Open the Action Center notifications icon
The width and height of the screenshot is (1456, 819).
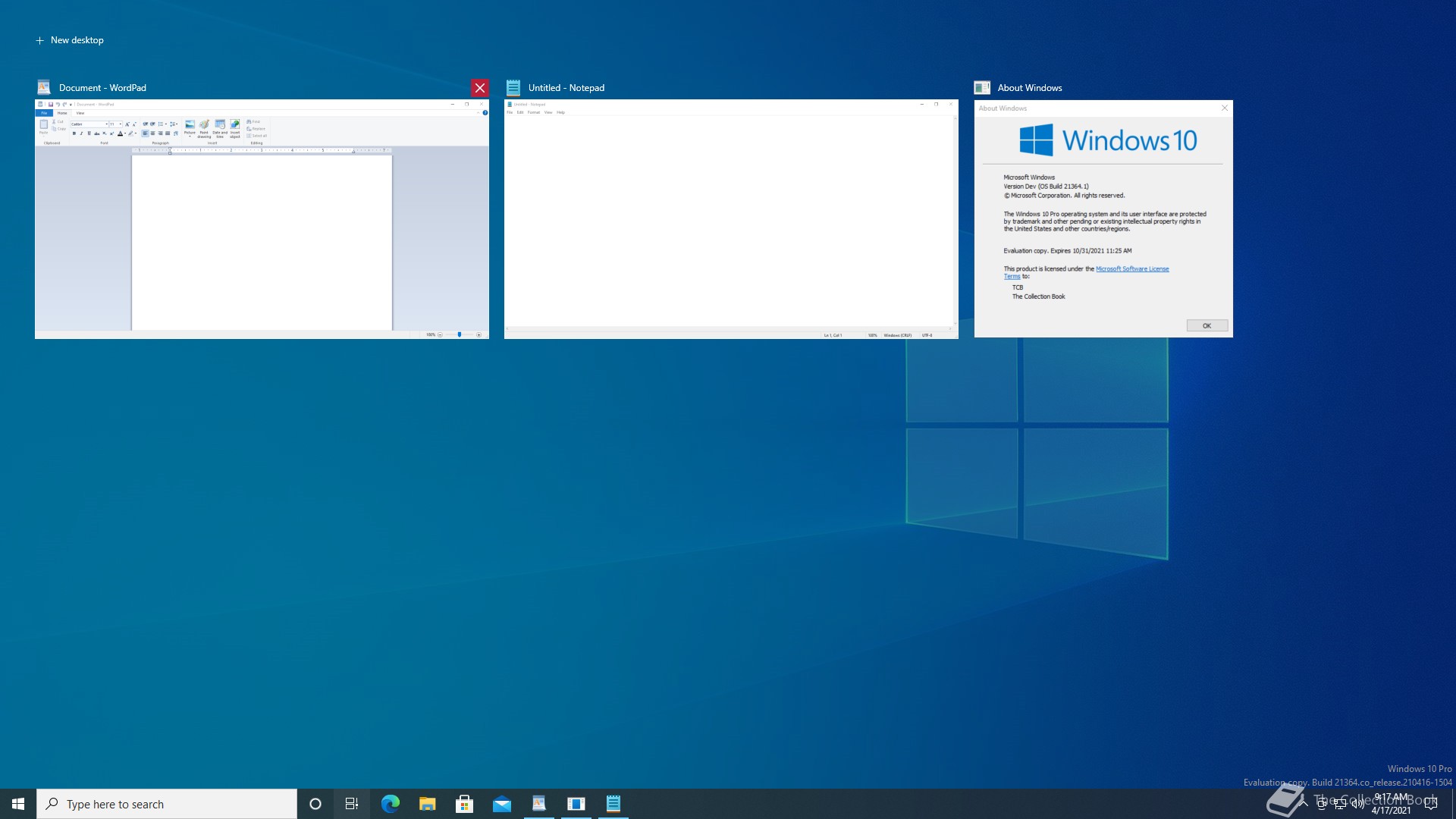(1431, 804)
